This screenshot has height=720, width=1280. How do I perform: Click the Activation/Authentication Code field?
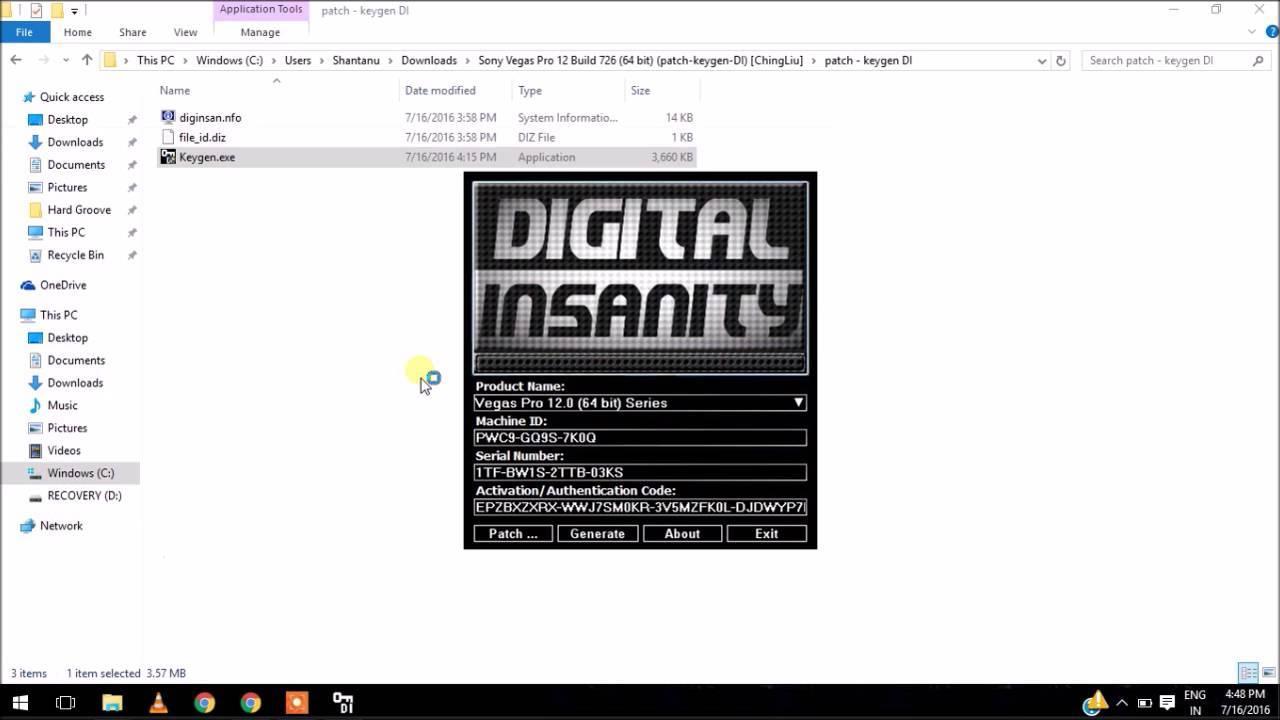(x=640, y=507)
